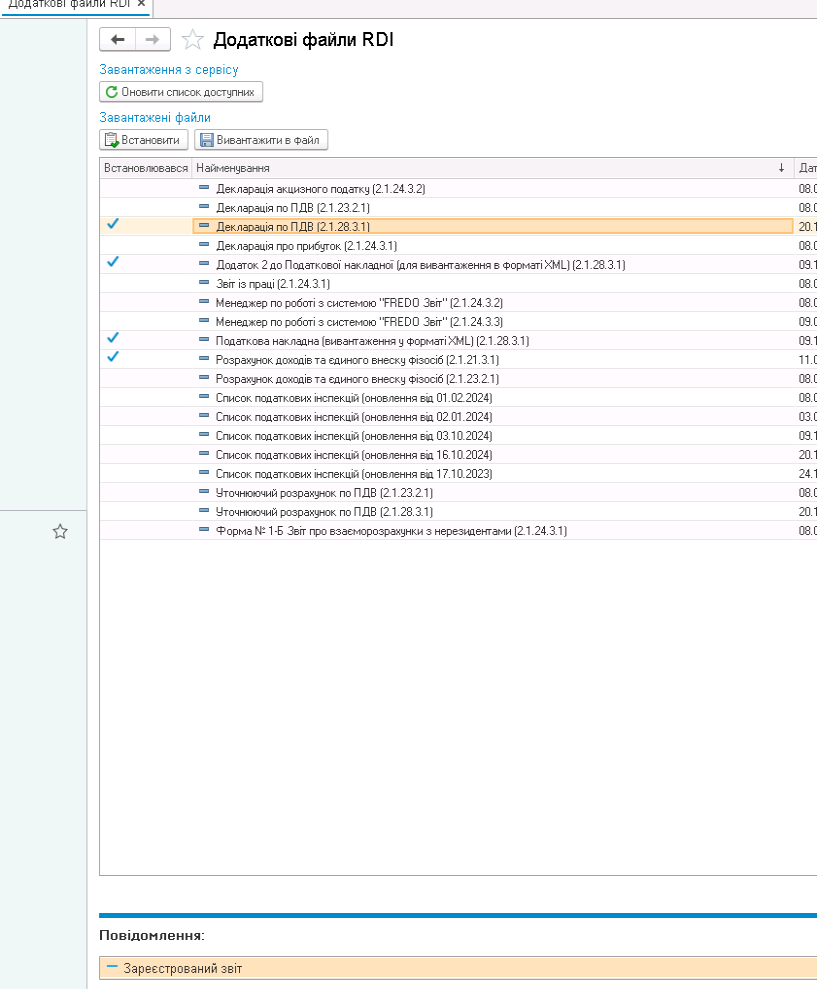The height and width of the screenshot is (989, 817).
Task: Click the Зареєстрований звіт message
Action: [183, 969]
